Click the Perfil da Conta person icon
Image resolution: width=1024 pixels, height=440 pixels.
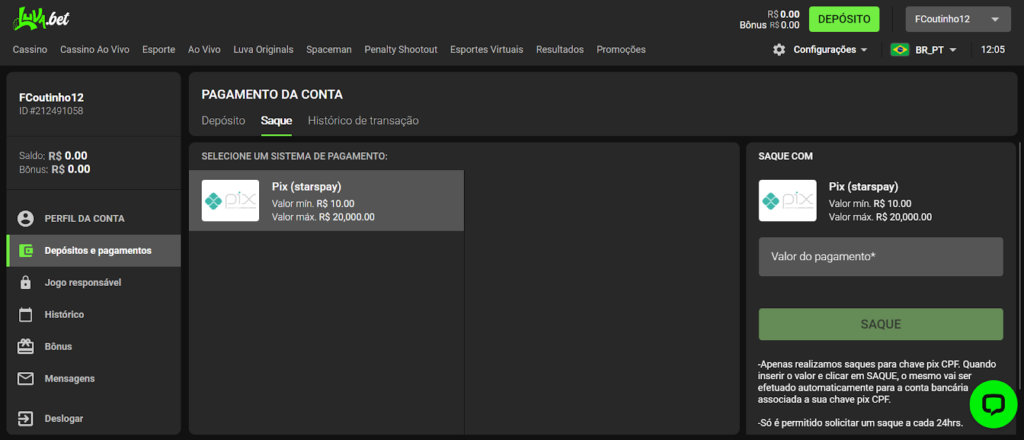[x=26, y=218]
